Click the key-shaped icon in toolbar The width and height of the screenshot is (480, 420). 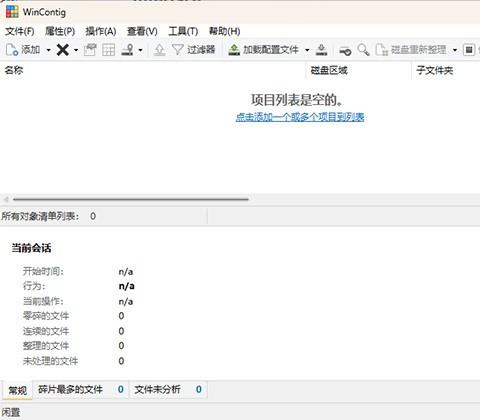345,51
